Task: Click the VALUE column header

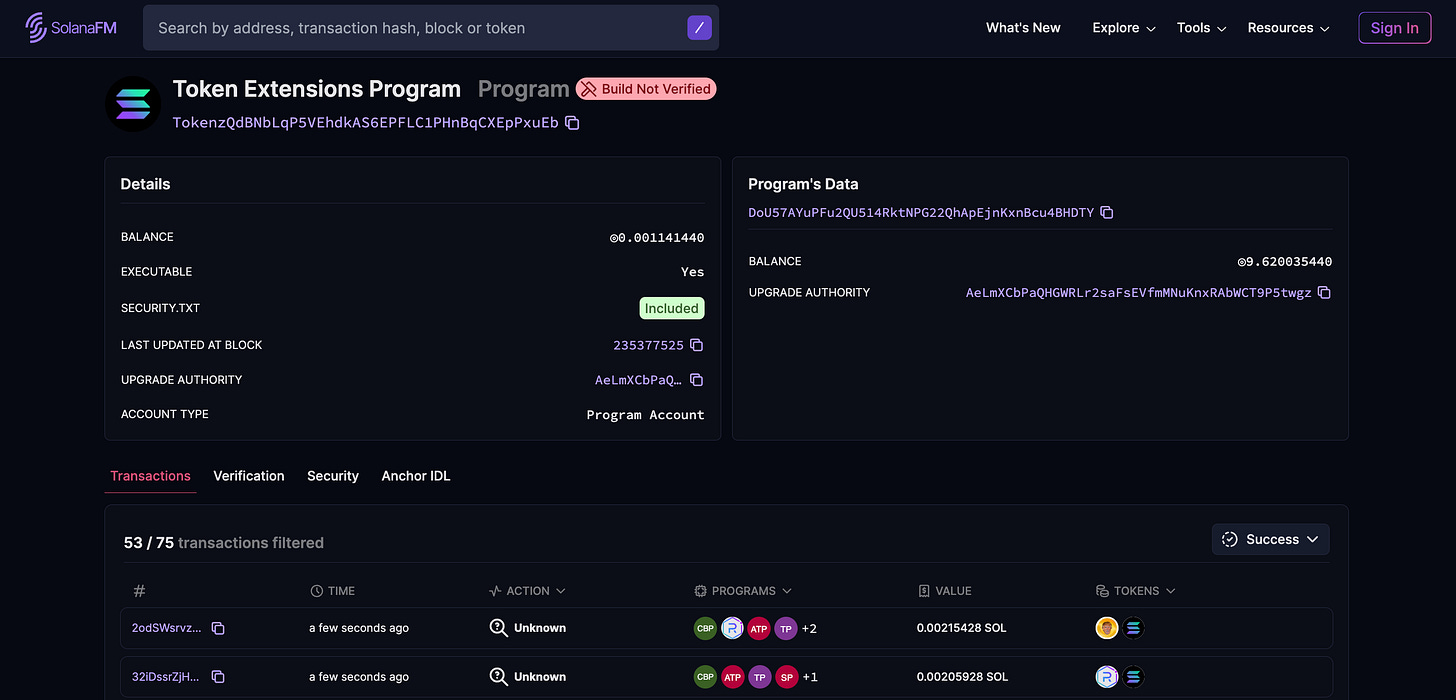Action: [944, 591]
